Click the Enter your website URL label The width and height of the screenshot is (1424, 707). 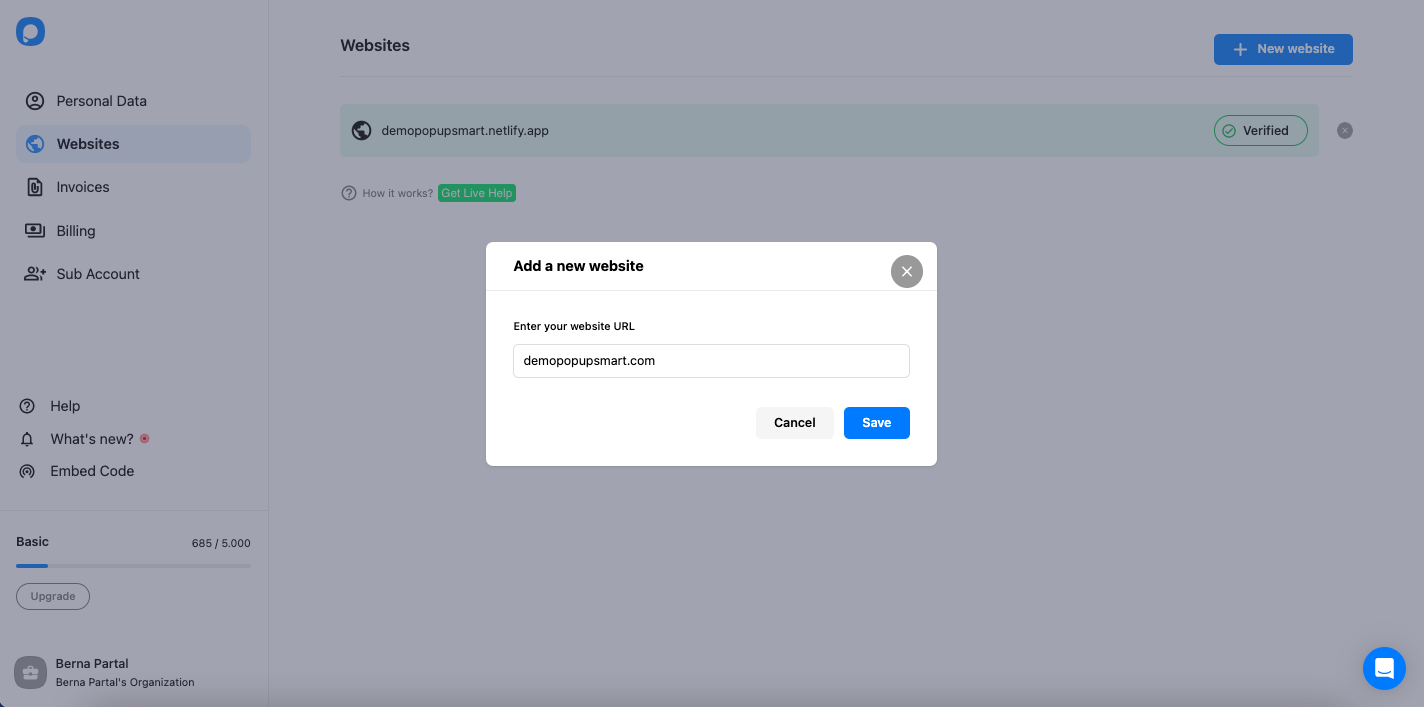click(574, 326)
